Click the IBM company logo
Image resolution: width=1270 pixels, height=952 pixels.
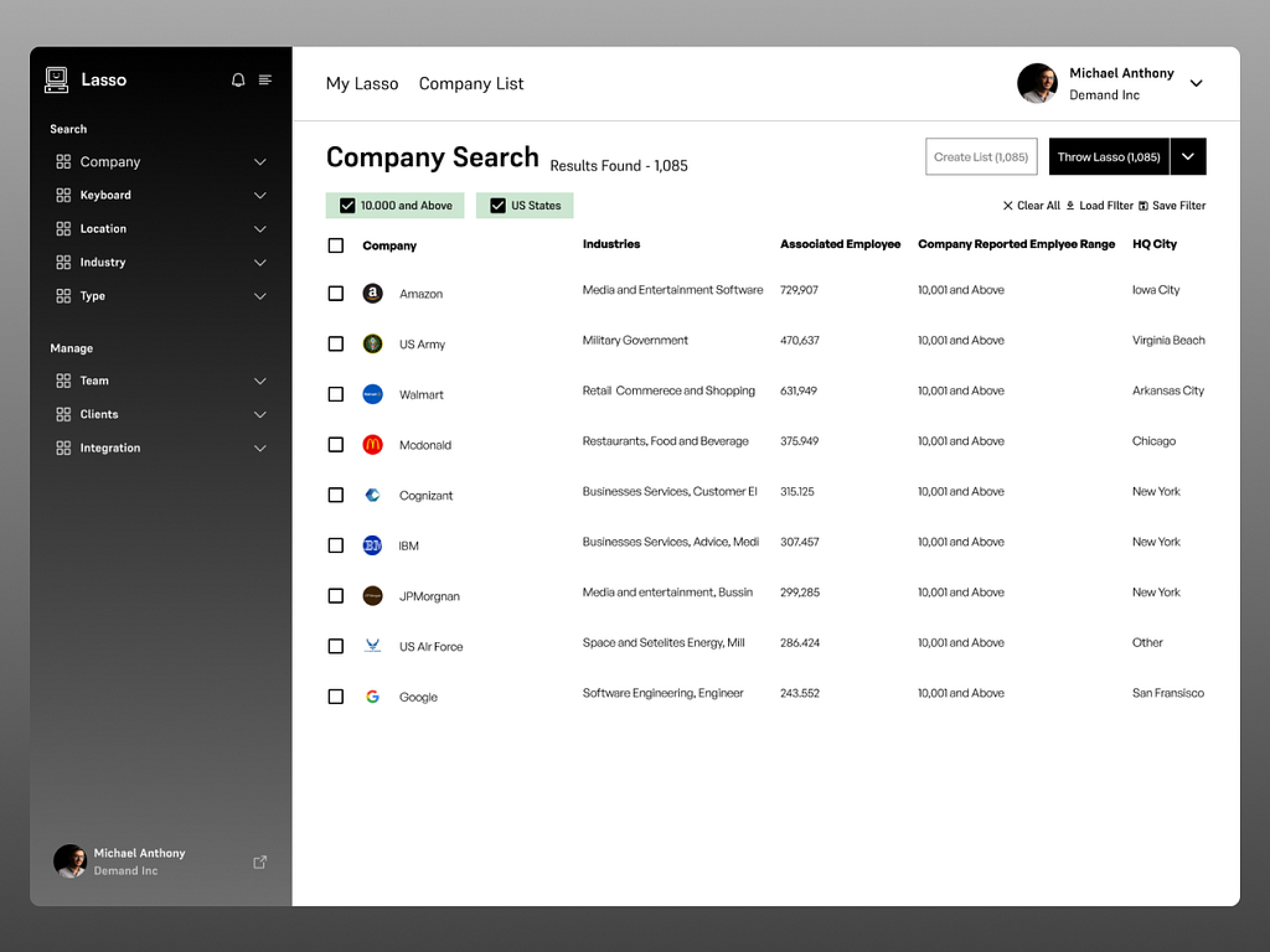pos(373,545)
